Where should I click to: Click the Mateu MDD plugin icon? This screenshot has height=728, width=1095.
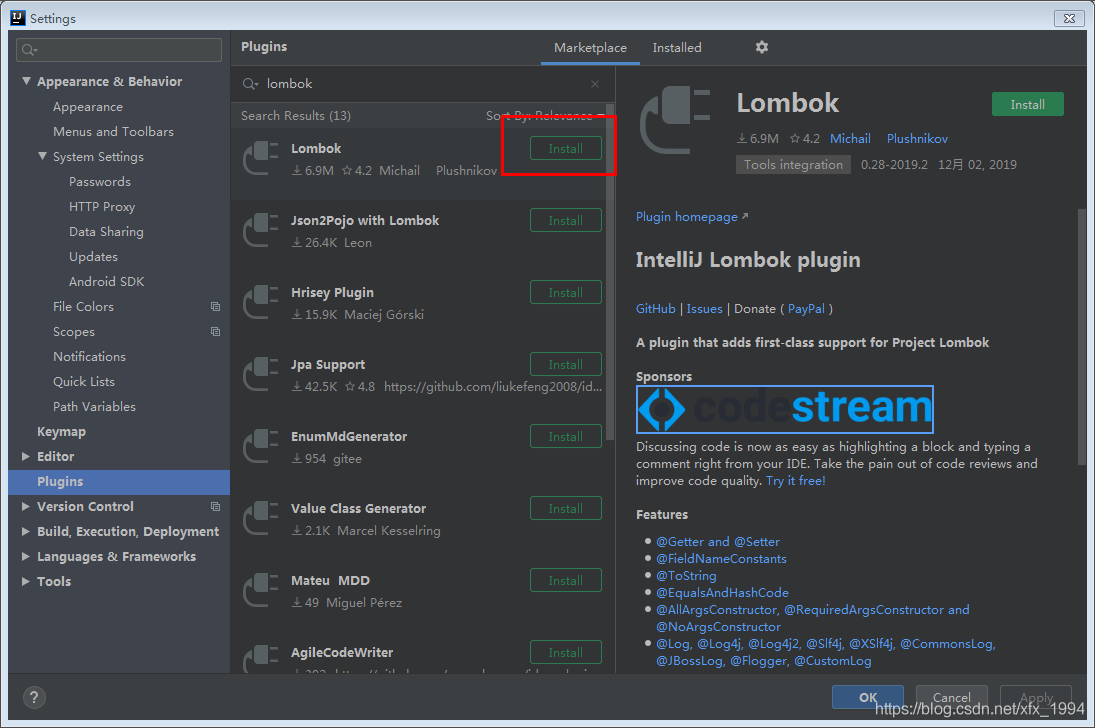(260, 590)
